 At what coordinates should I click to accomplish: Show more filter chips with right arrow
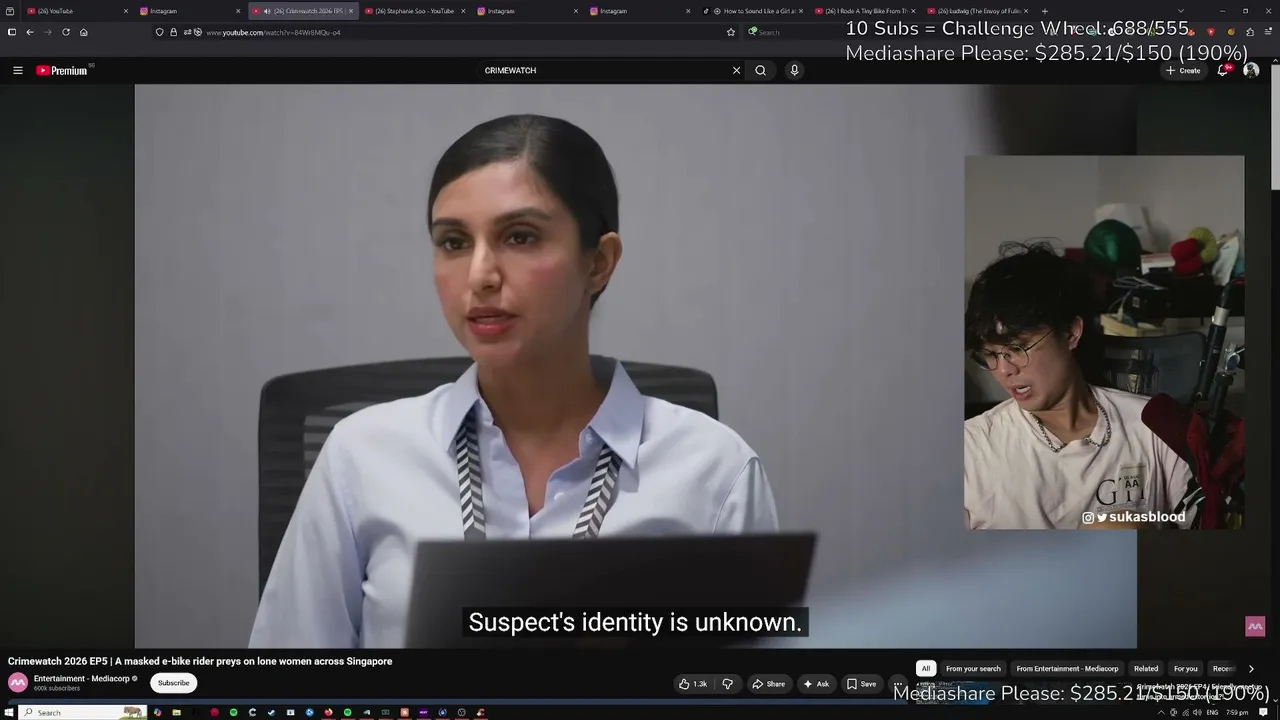[1251, 668]
